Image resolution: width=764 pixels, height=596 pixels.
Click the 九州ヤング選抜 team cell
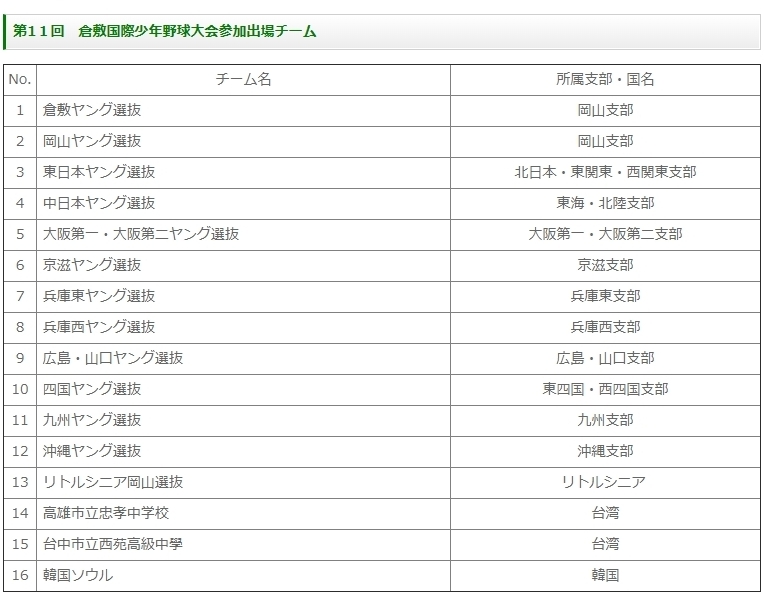point(92,420)
